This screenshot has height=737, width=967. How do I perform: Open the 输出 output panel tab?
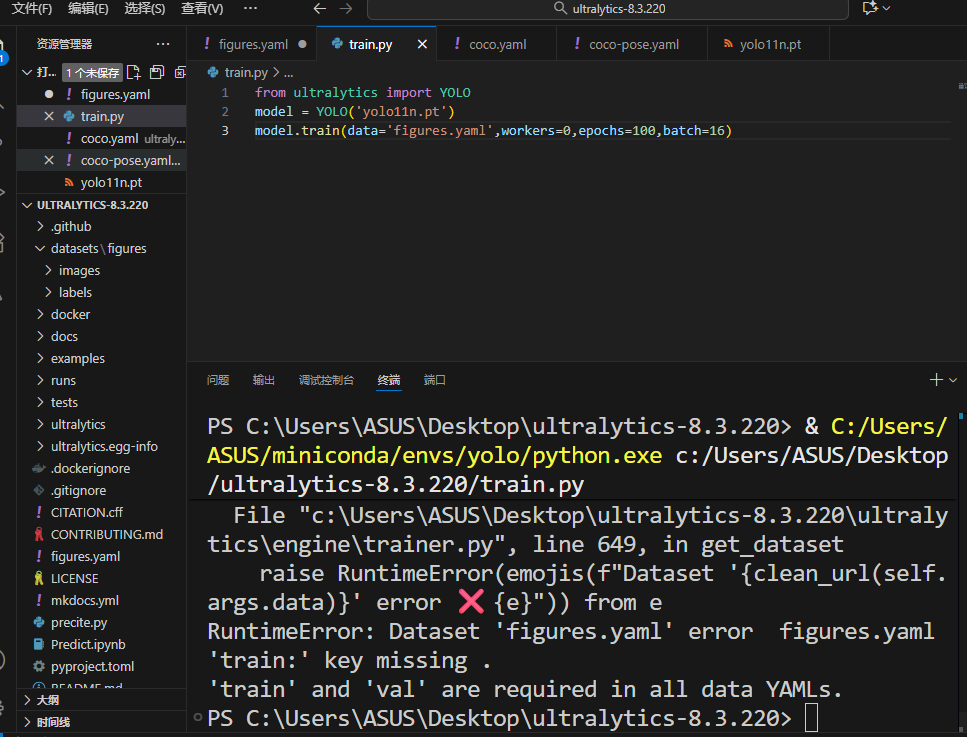coord(263,380)
